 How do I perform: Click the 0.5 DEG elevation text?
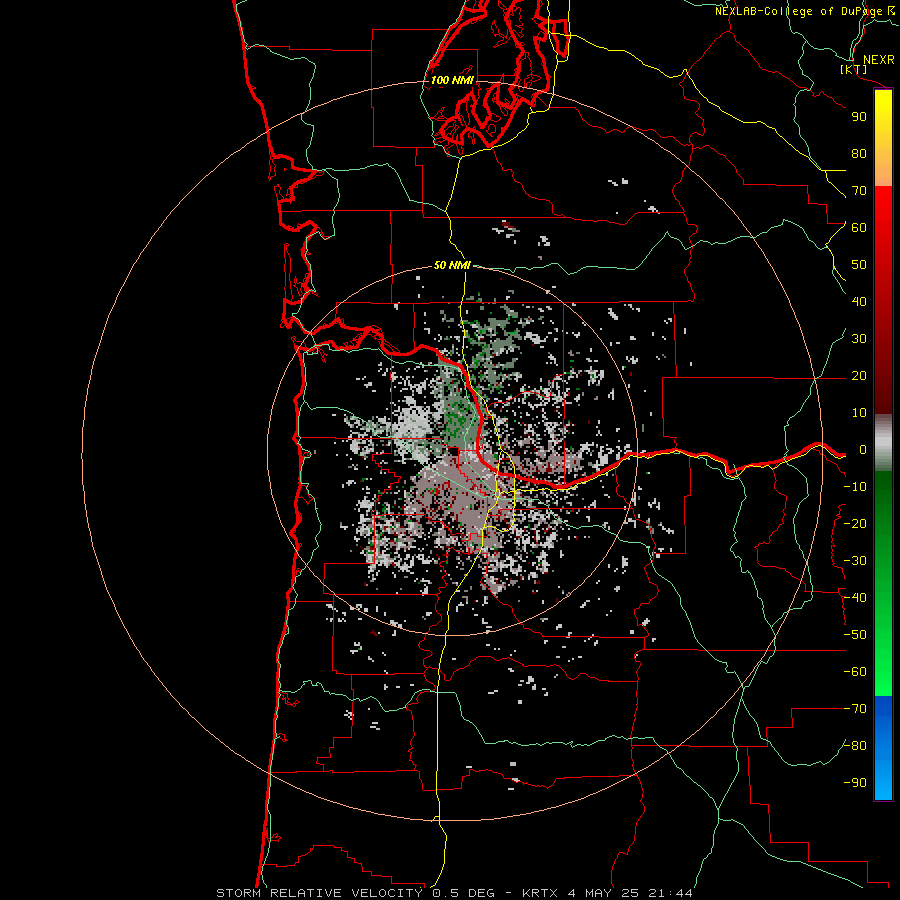point(463,893)
